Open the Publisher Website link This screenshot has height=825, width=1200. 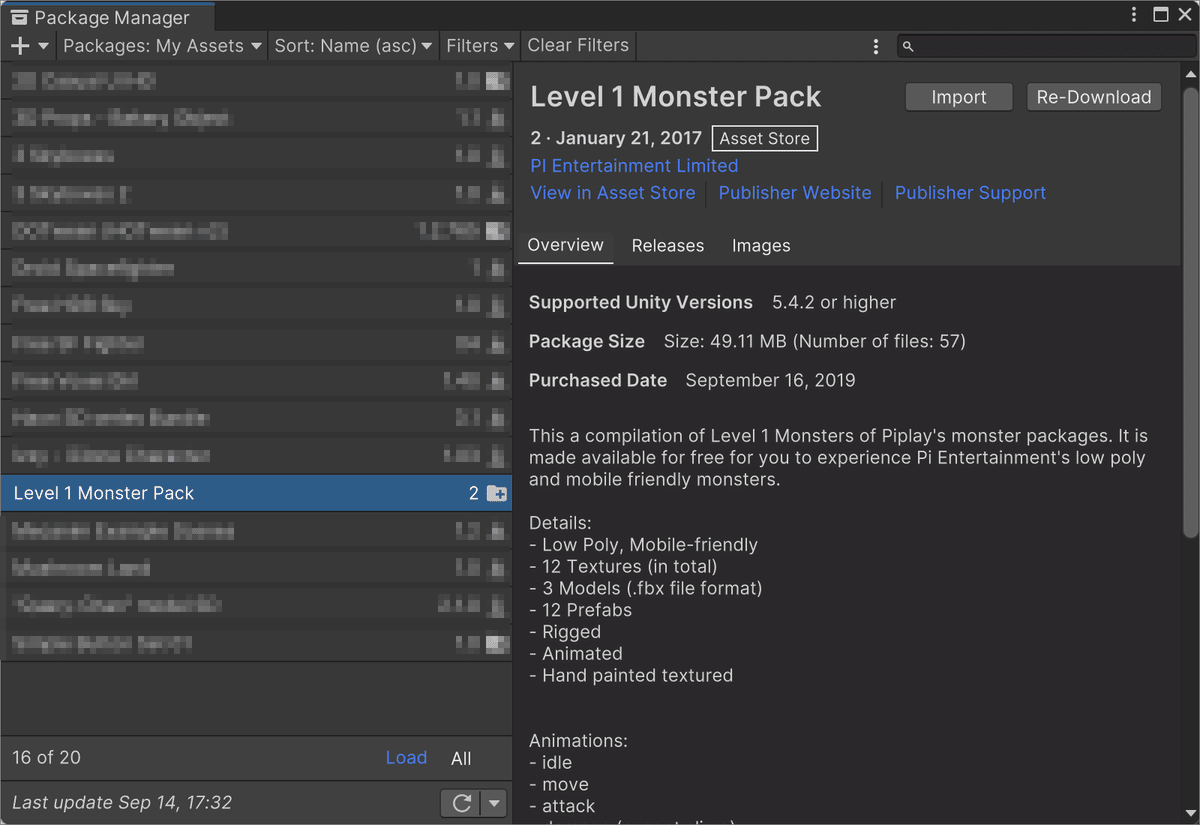[795, 193]
